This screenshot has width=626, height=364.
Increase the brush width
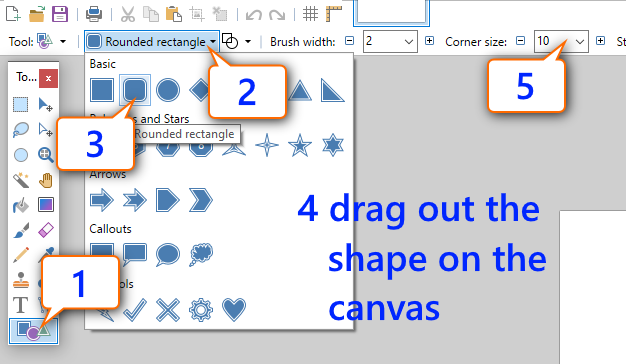(430, 41)
